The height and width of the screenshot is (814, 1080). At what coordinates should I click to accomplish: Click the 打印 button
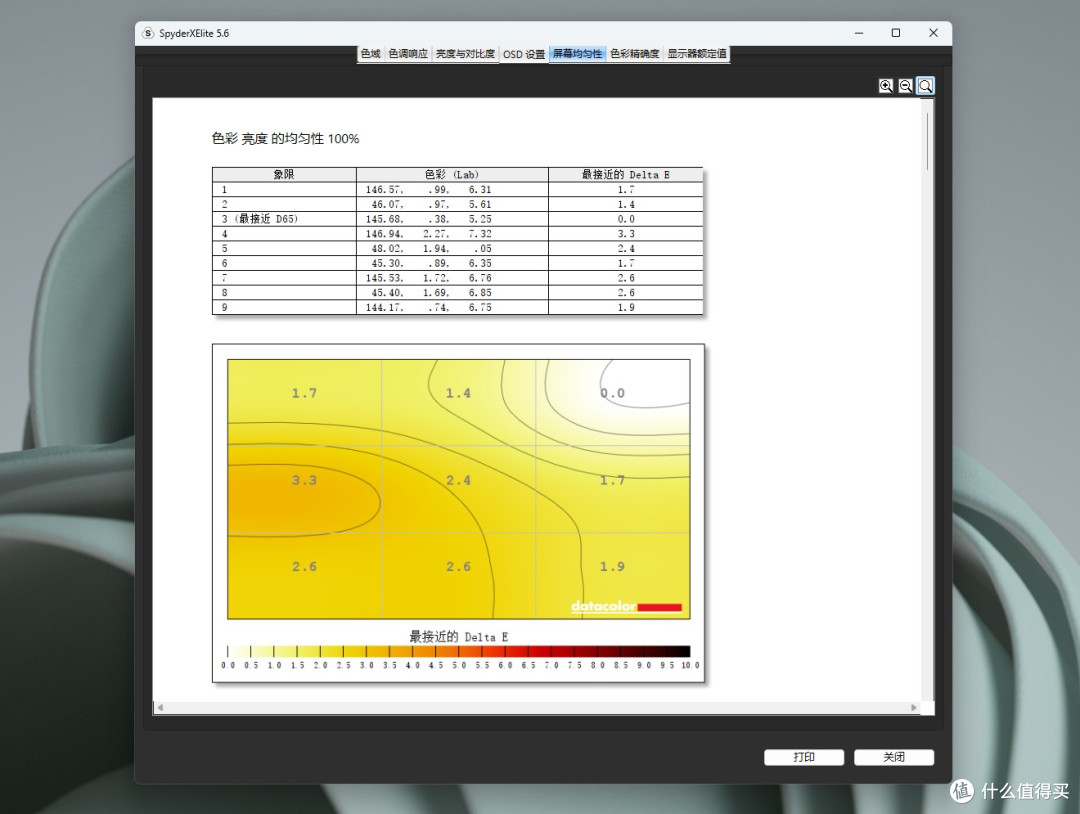click(804, 757)
